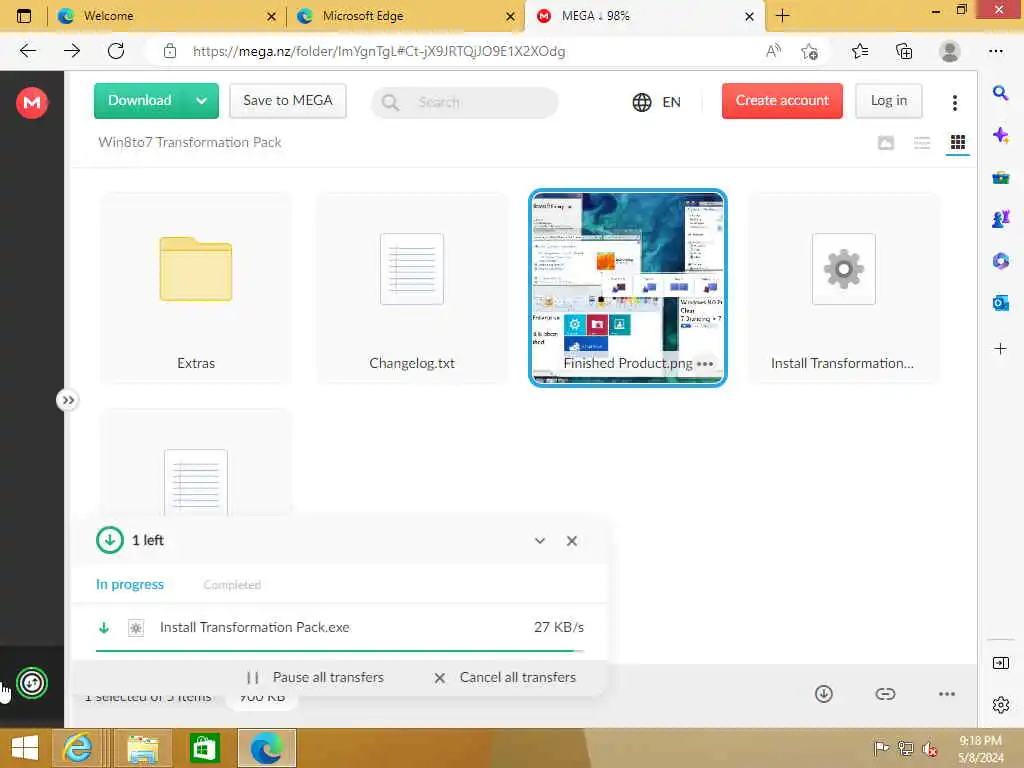Click the MEGA logo icon in sidebar
The height and width of the screenshot is (768, 1024).
pos(32,103)
